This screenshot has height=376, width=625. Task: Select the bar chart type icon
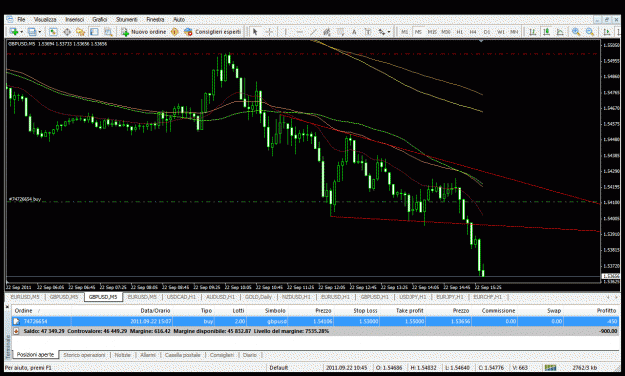click(x=532, y=31)
